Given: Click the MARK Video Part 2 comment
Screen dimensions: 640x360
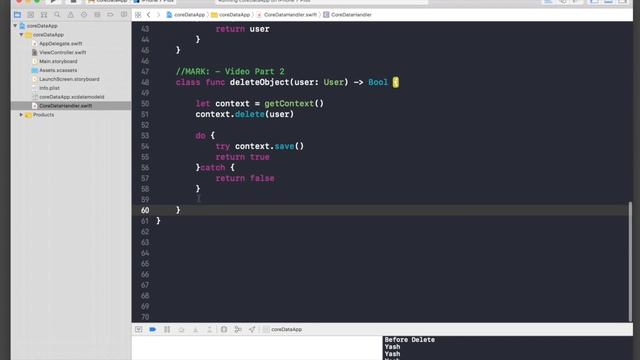Looking at the screenshot, I should click(230, 71).
